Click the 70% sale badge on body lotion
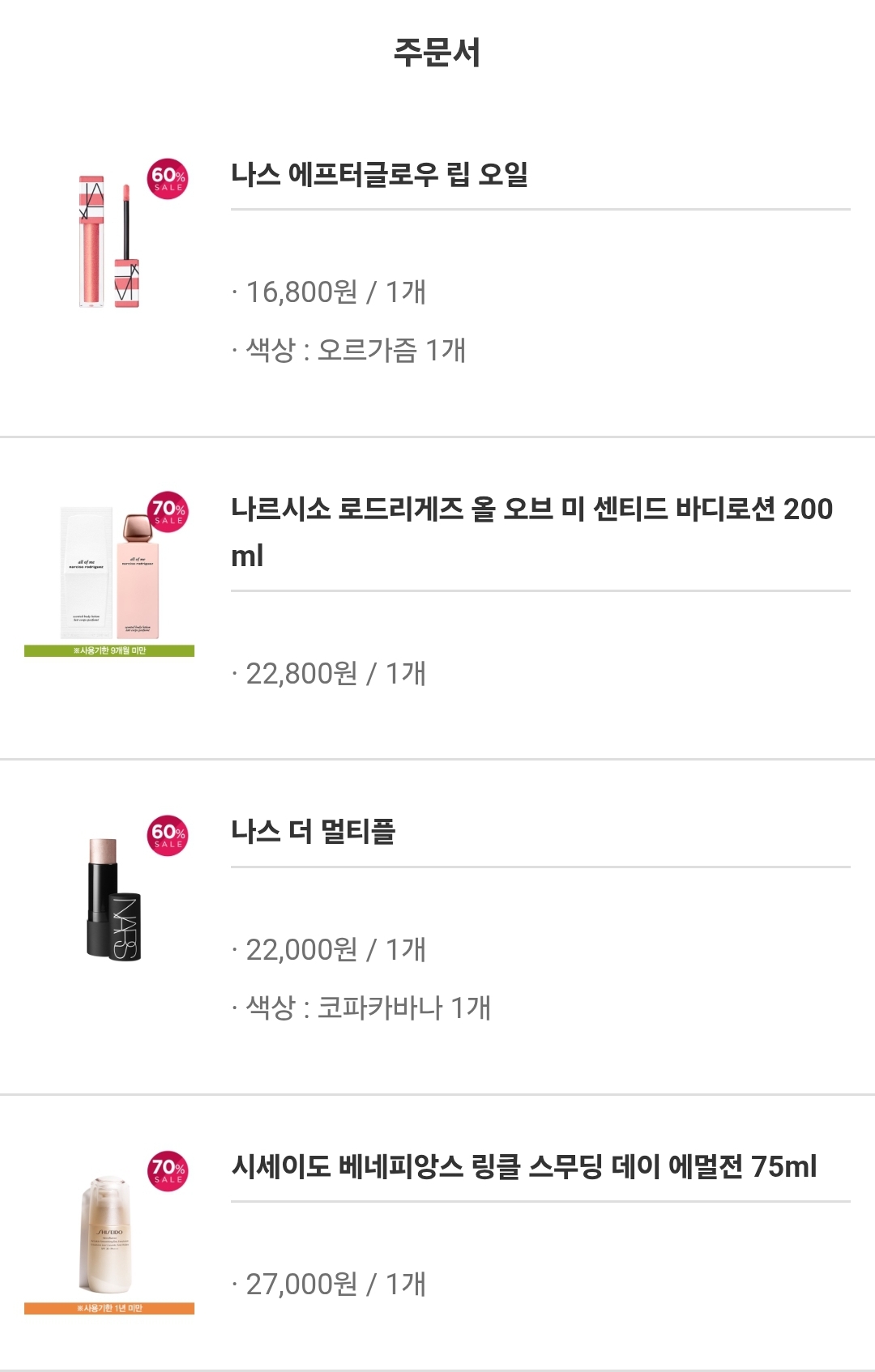 (168, 513)
